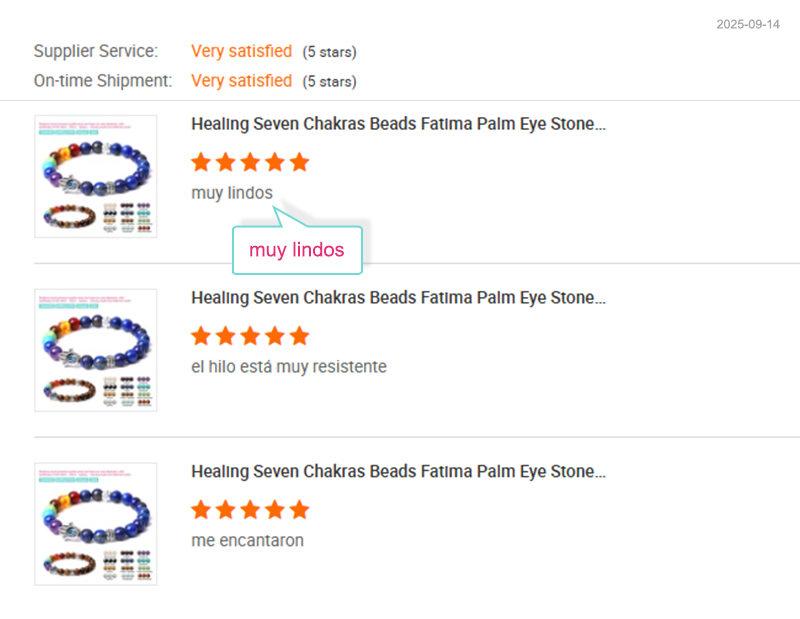The width and height of the screenshot is (800, 619).
Task: Select the top bracelet product thumbnail
Action: click(x=96, y=176)
